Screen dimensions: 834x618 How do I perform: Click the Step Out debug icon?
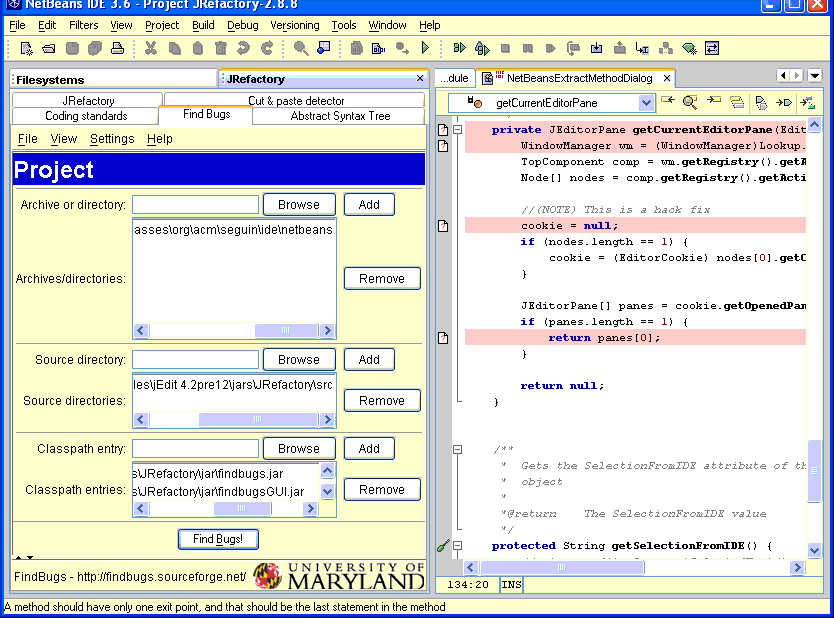[620, 48]
